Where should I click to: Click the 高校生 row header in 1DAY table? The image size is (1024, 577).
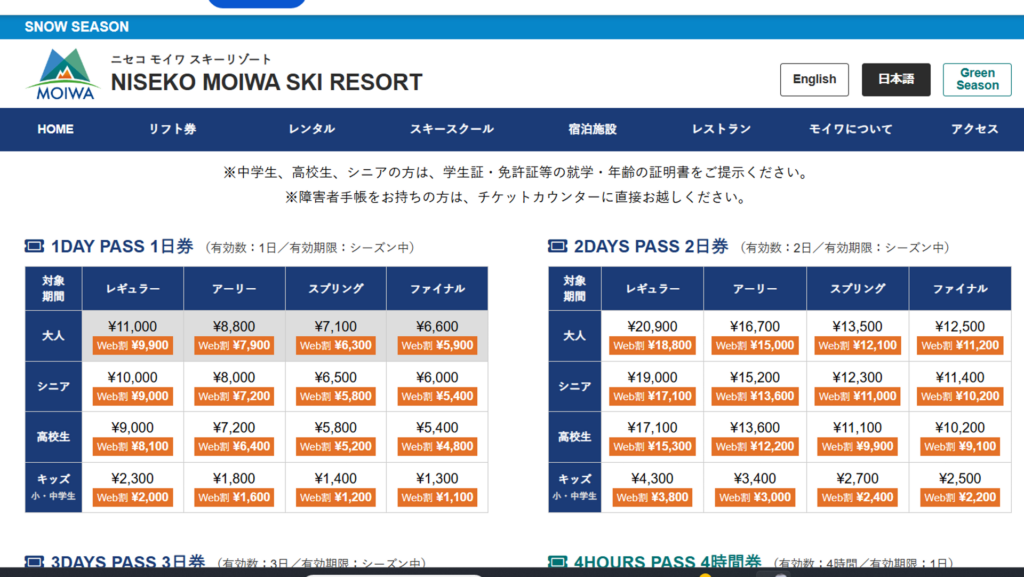coord(54,437)
